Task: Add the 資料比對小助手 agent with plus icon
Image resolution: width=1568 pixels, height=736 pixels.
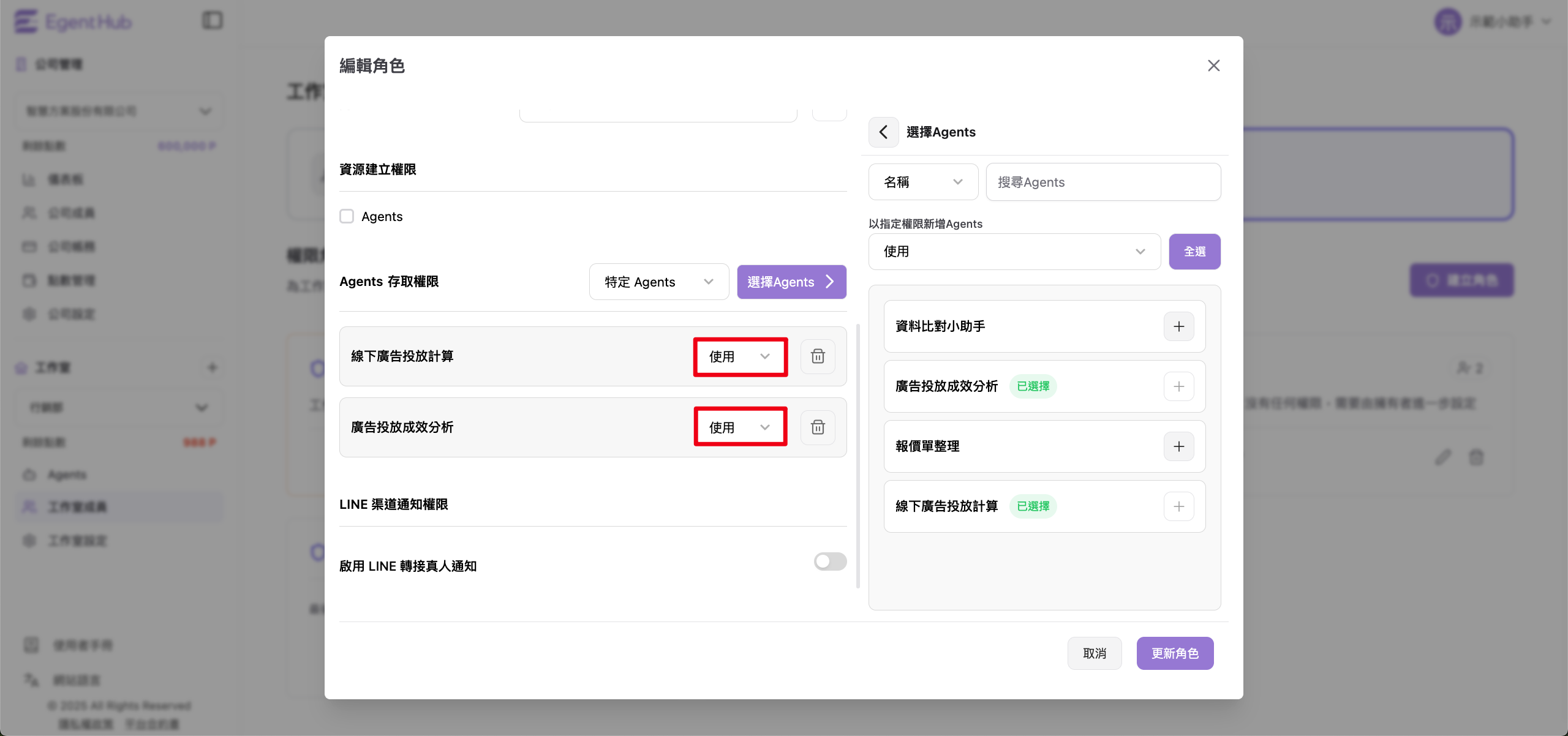Action: pos(1178,326)
